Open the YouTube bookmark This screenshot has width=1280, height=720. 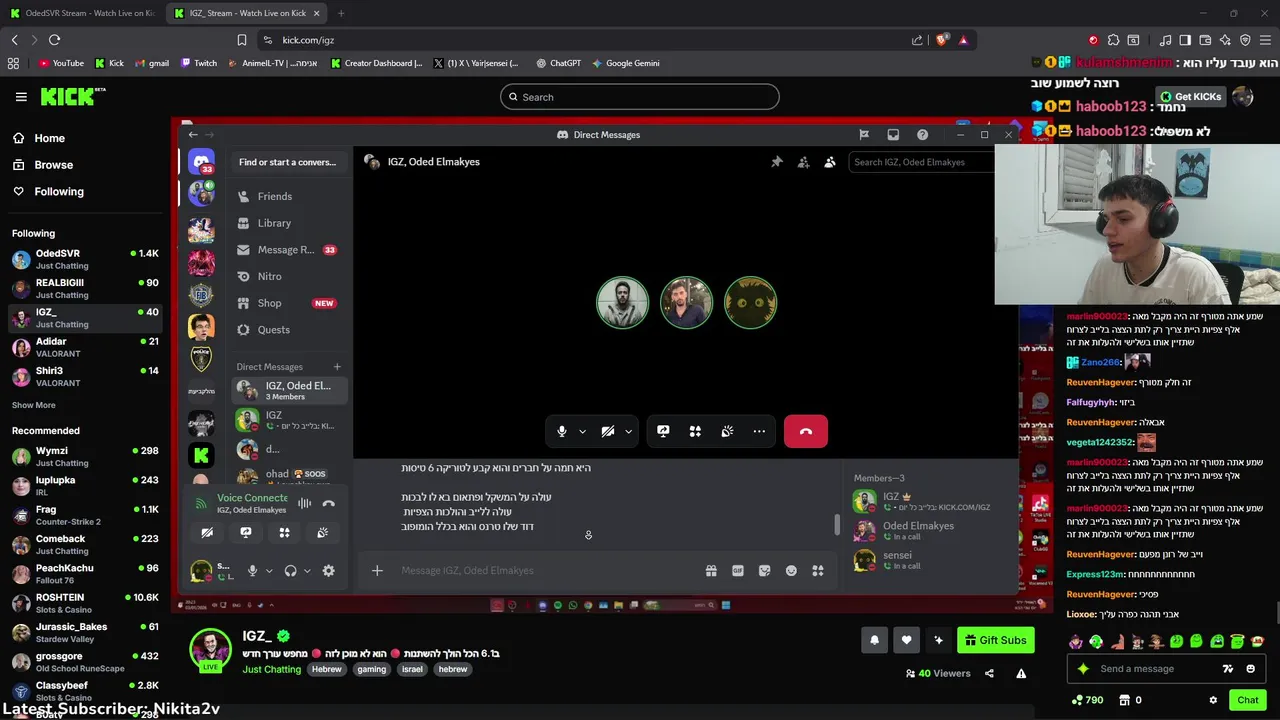coord(61,63)
